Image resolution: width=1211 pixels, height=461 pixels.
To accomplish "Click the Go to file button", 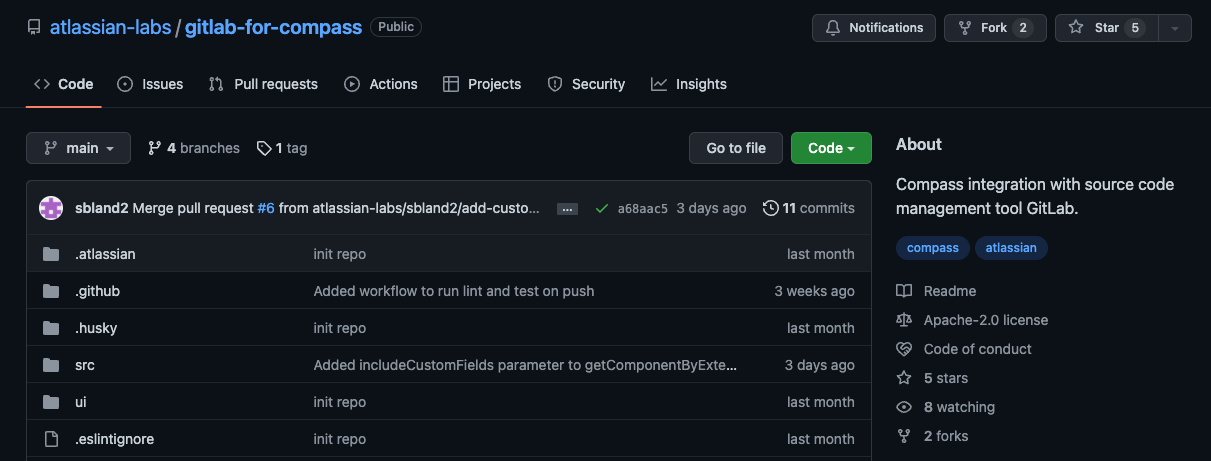I will point(736,148).
